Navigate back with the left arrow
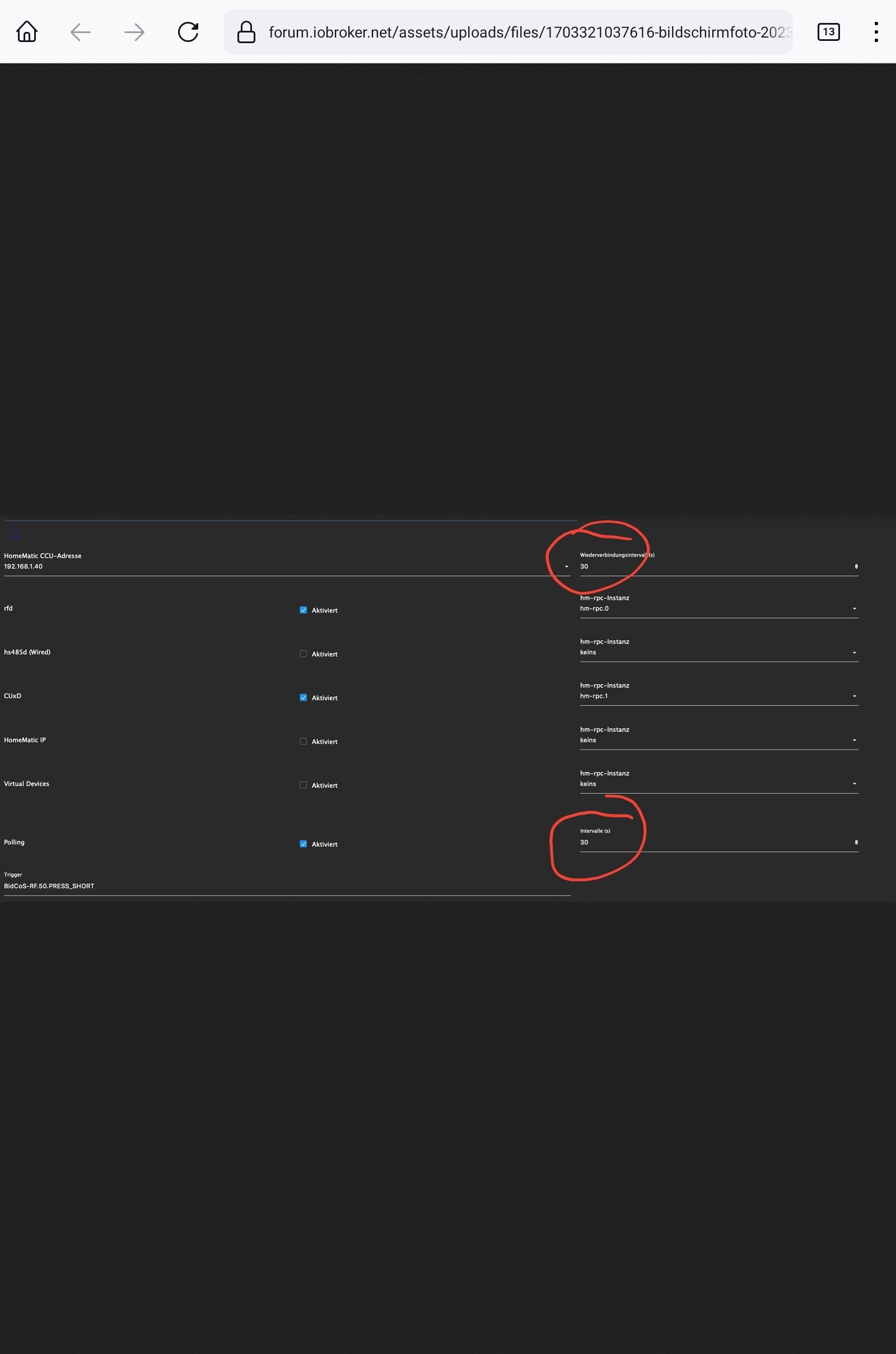 click(81, 32)
